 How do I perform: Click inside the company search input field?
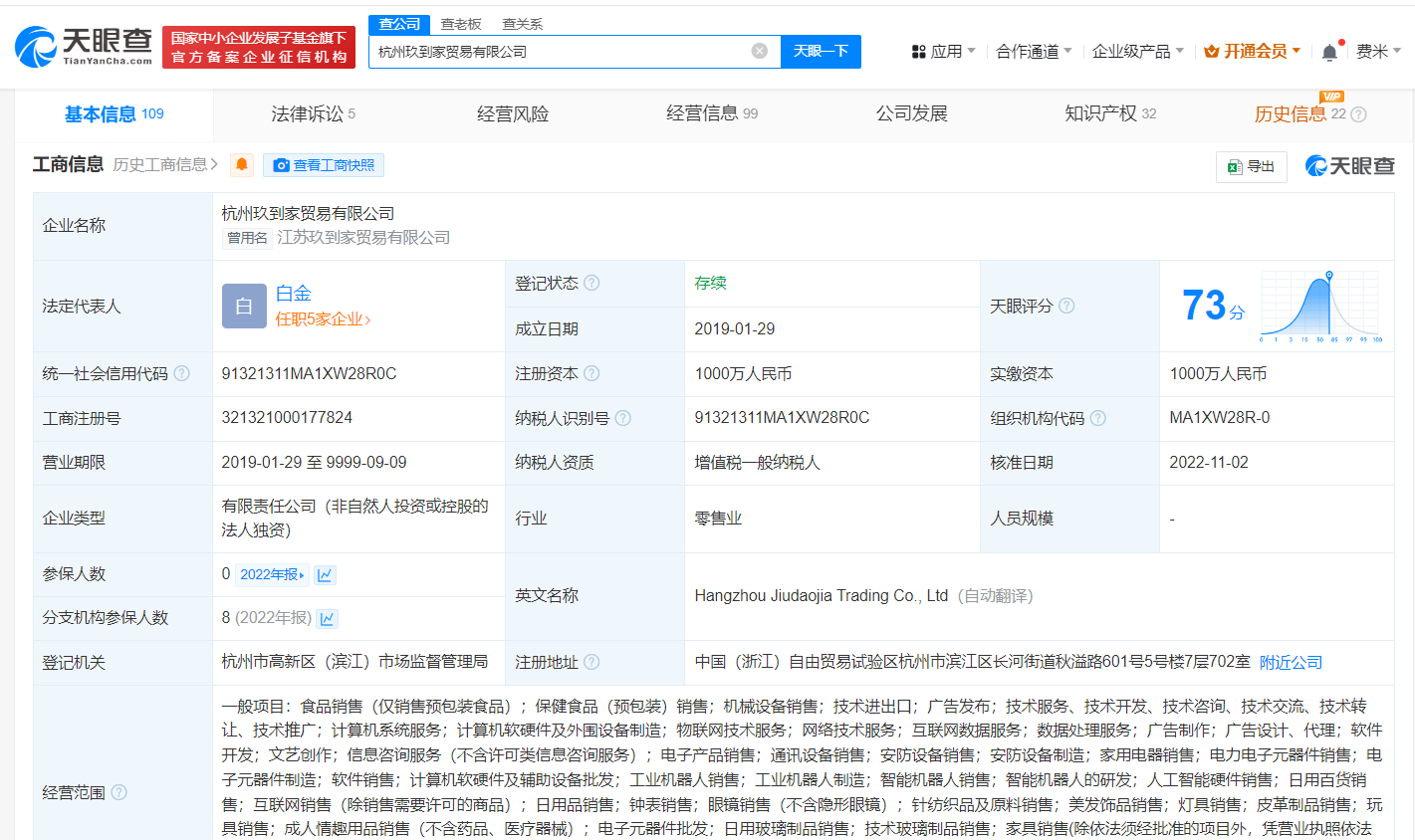pyautogui.click(x=558, y=51)
